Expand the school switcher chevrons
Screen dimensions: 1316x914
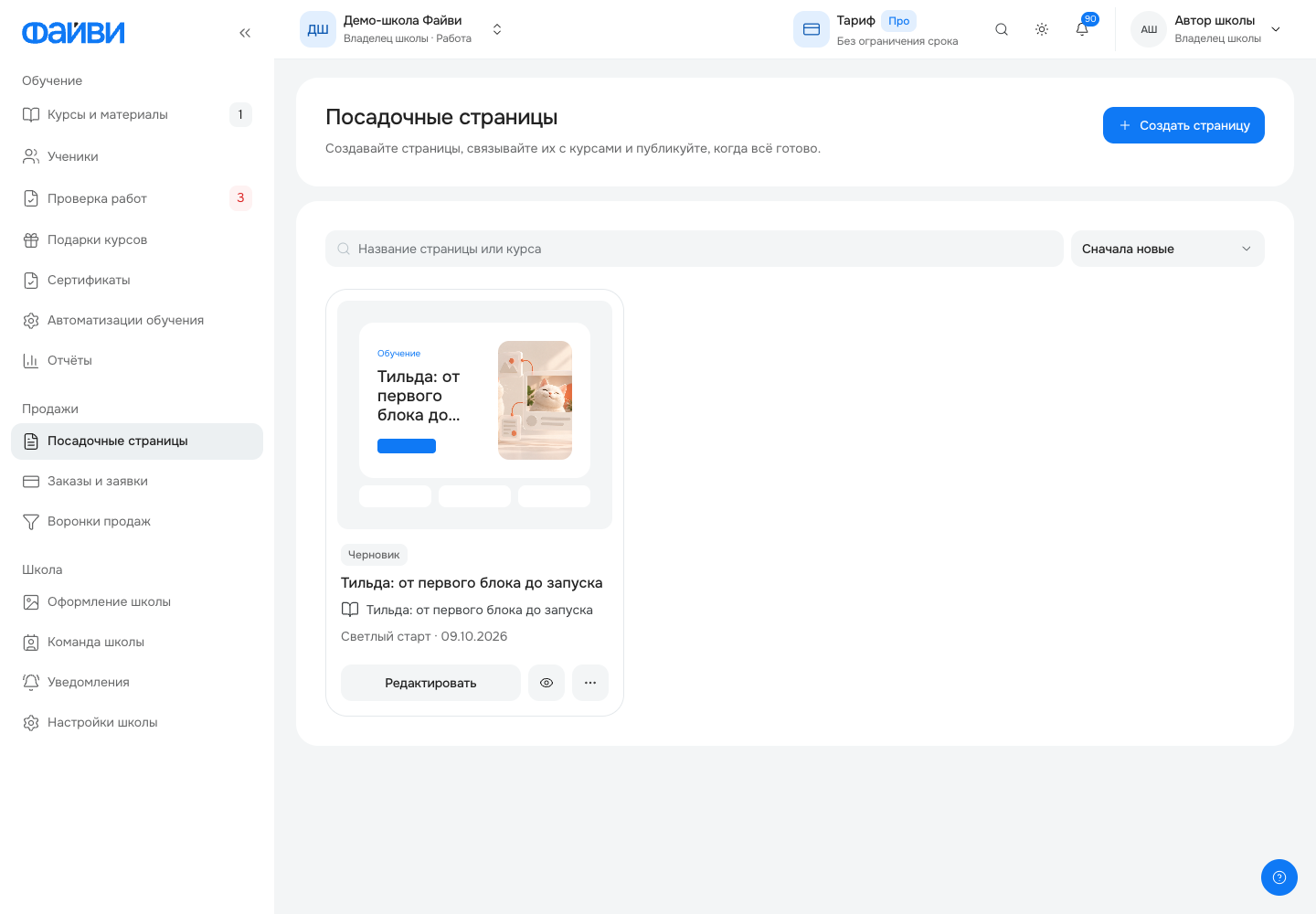tap(497, 29)
